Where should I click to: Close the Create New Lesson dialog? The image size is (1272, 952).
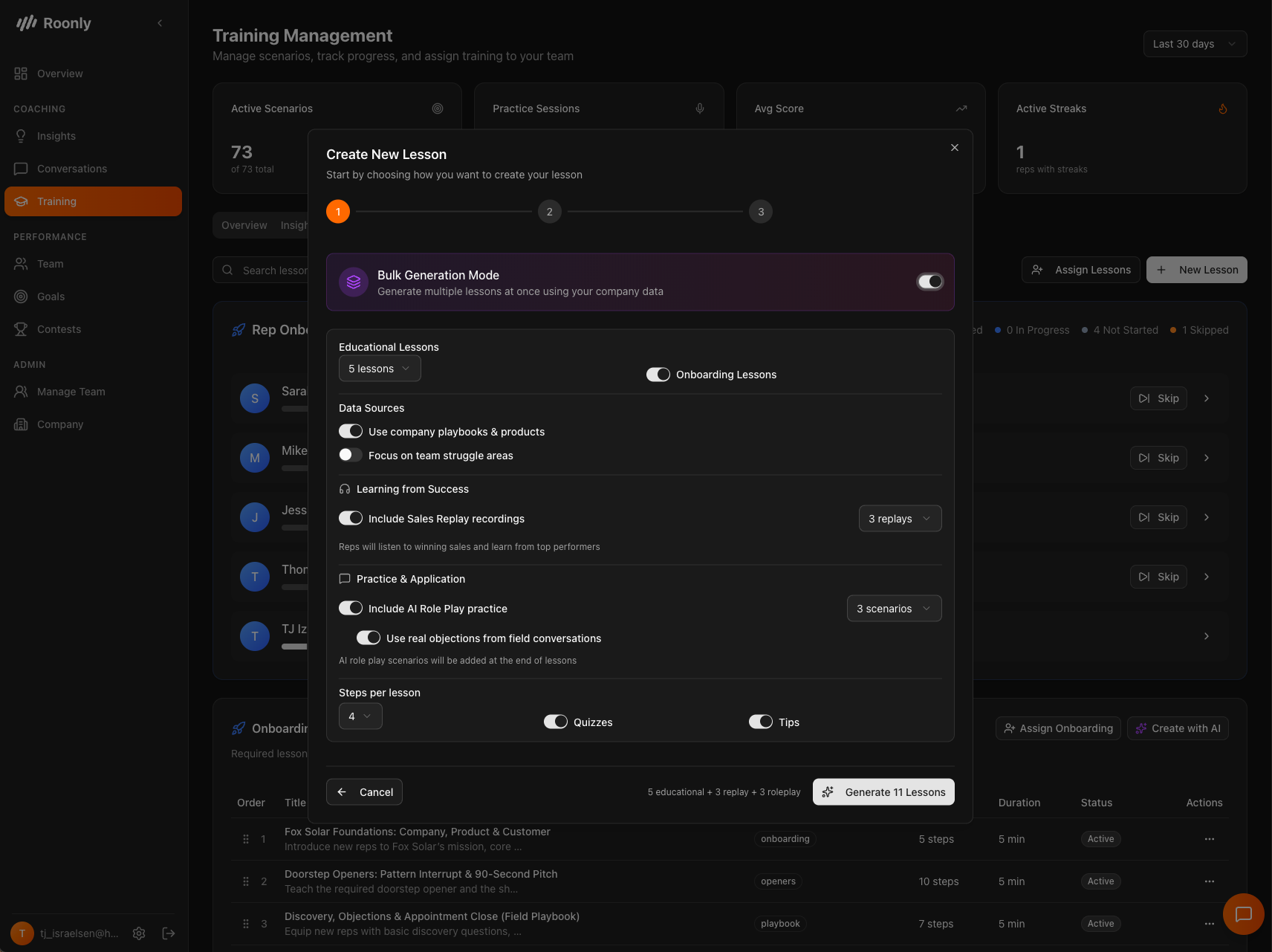pos(954,148)
